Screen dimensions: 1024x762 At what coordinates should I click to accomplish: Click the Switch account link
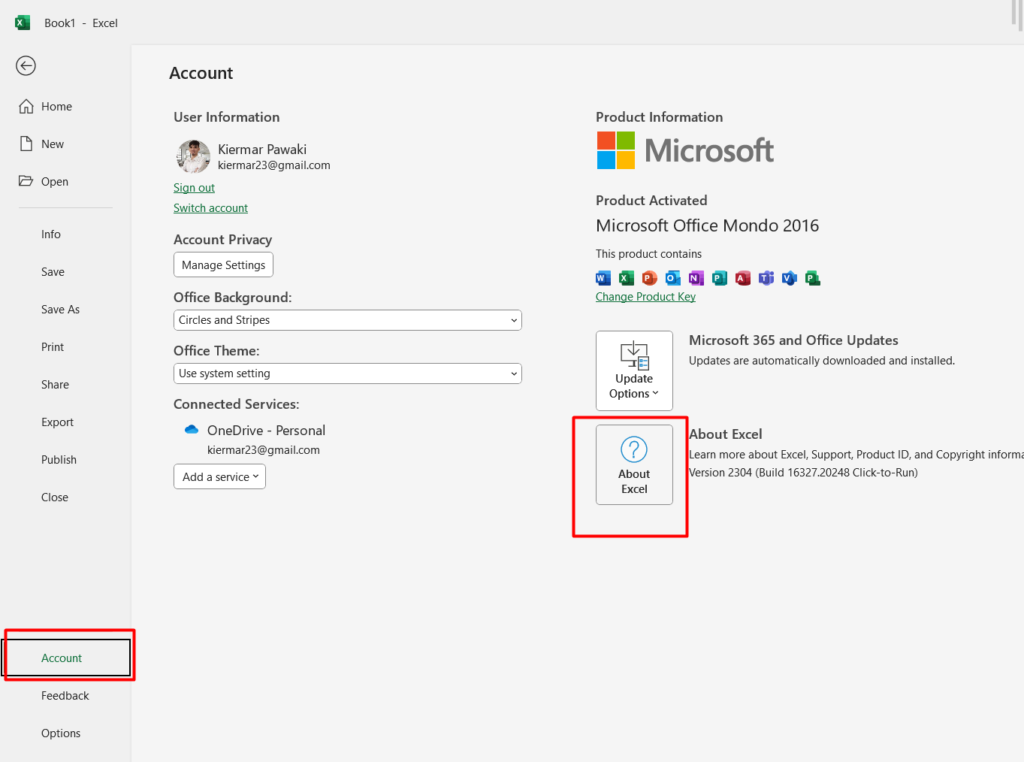211,208
